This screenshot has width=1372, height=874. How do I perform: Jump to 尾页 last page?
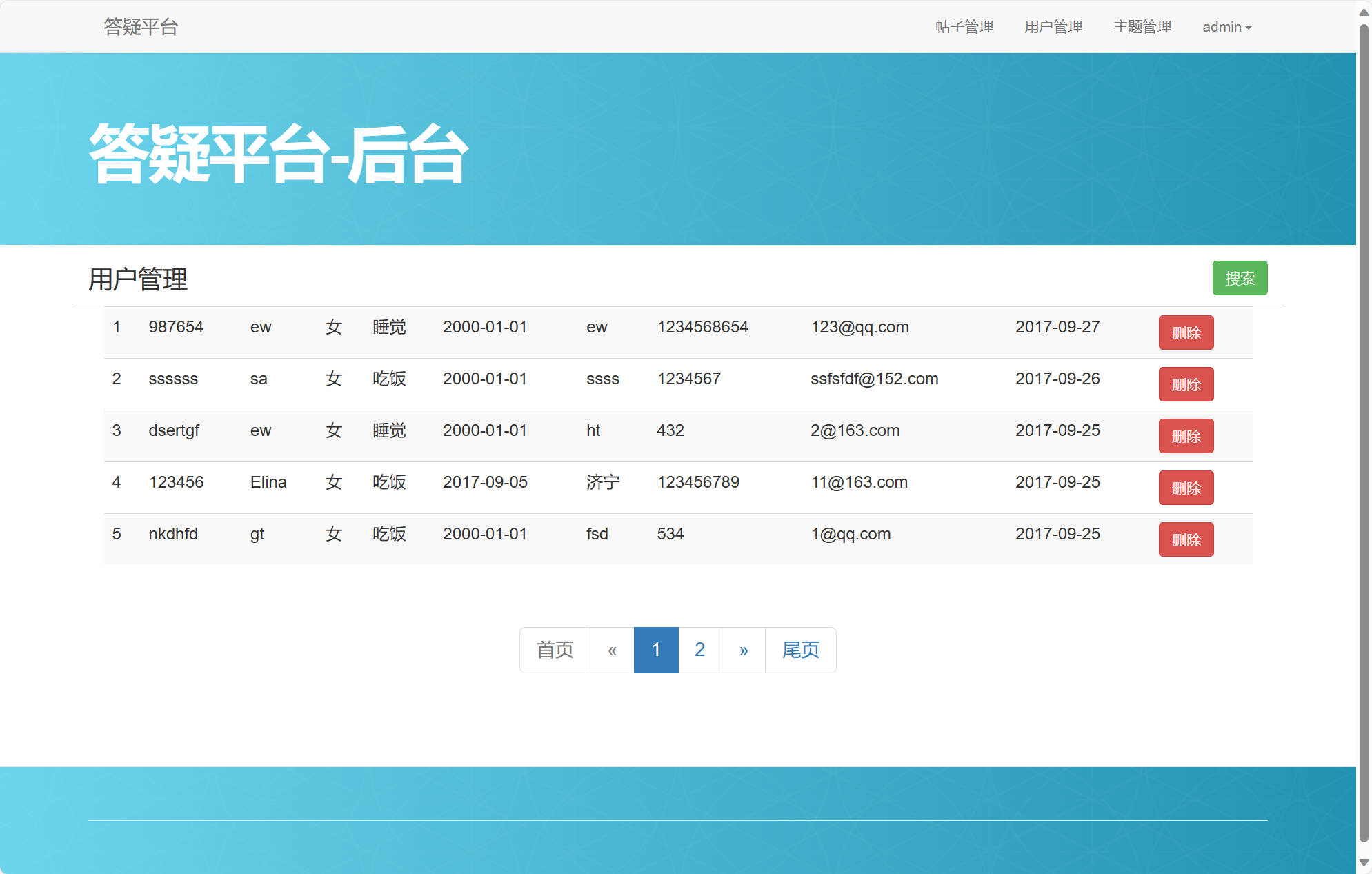click(800, 649)
